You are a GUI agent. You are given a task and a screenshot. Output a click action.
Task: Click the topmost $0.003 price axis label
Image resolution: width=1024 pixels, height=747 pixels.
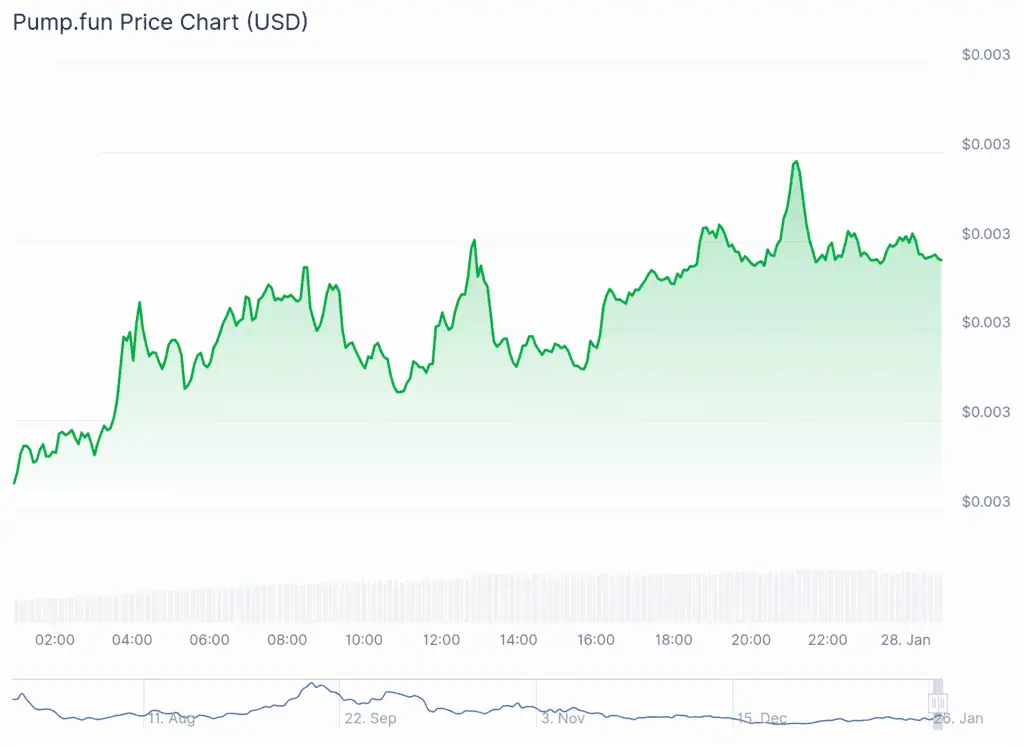pos(985,55)
